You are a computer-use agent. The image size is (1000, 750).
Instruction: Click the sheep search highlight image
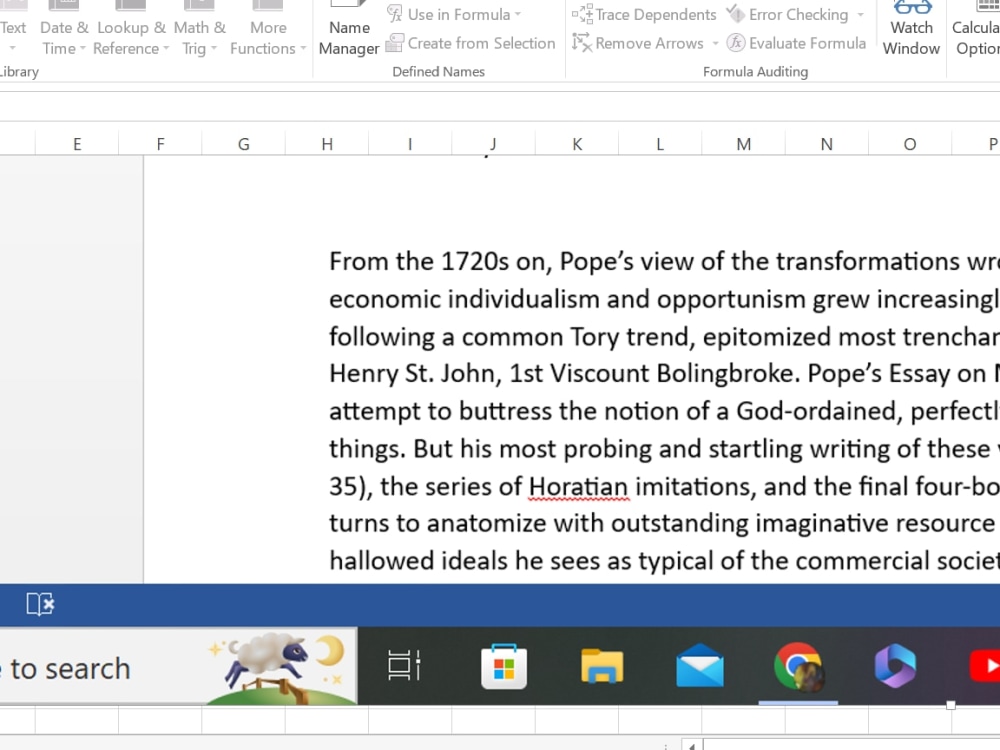[x=281, y=667]
